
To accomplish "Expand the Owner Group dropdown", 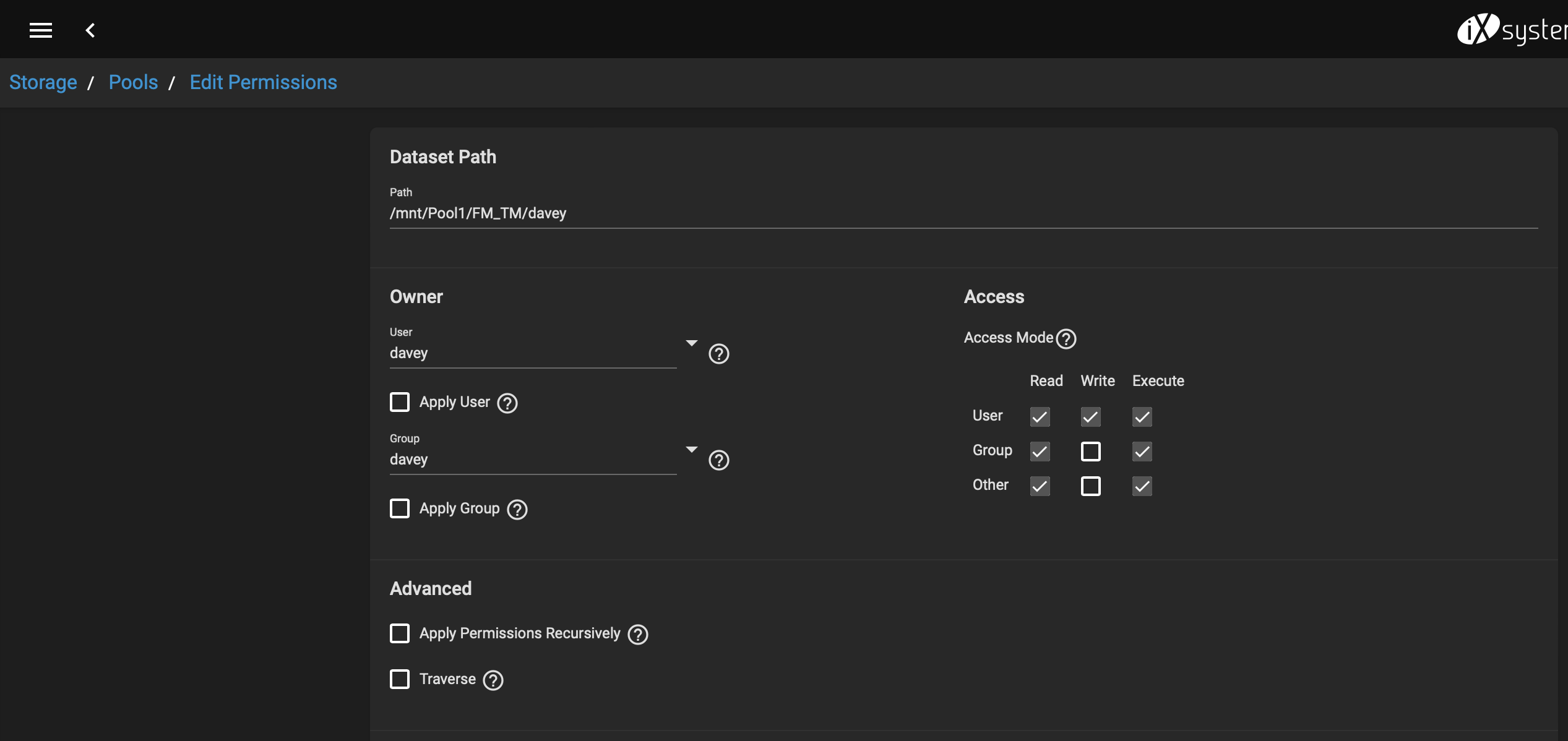I will [692, 450].
